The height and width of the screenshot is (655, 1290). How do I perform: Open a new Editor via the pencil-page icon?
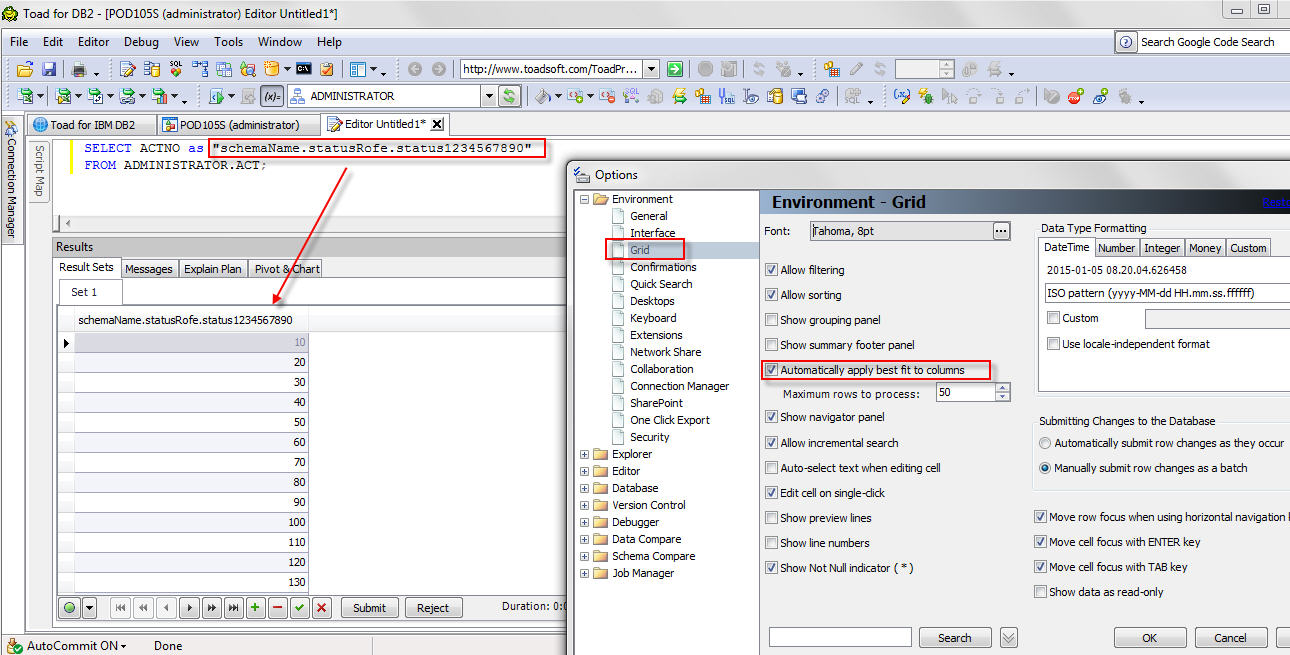click(127, 69)
